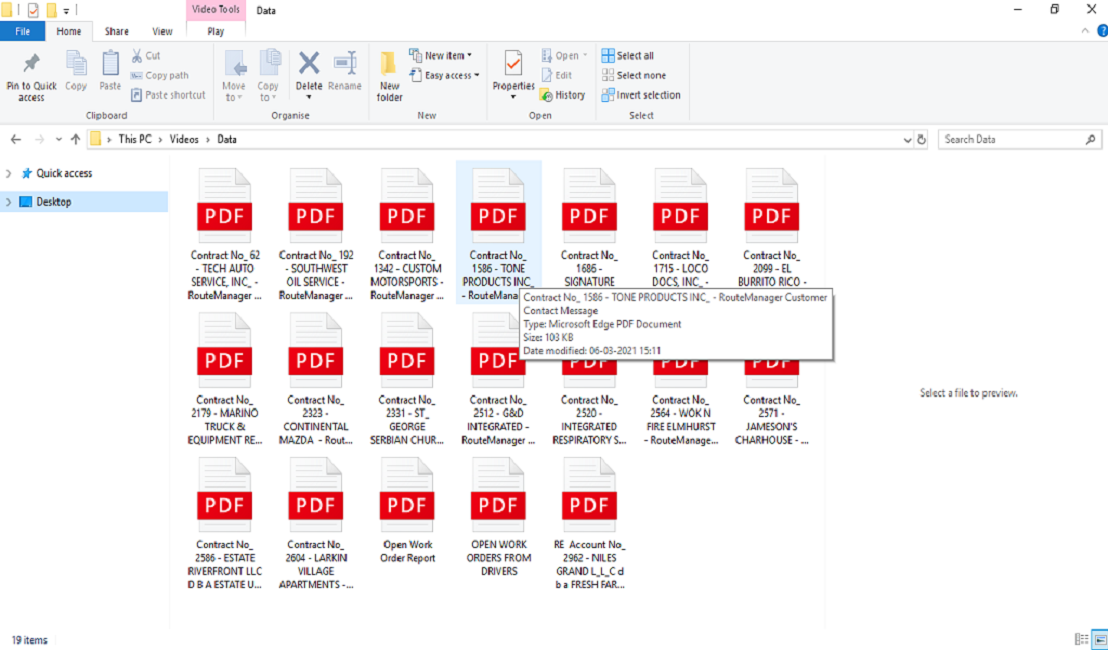Click Invert selection in the ribbon
This screenshot has height=650, width=1108.
(x=641, y=95)
